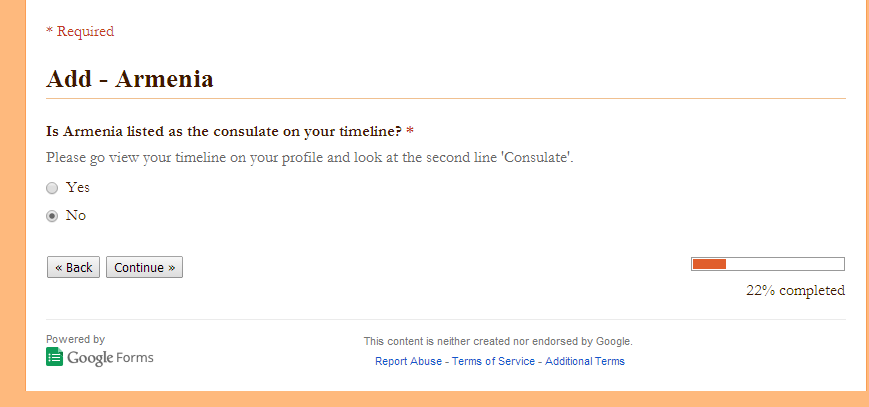
Task: Open the Terms of Service link
Action: 493,362
